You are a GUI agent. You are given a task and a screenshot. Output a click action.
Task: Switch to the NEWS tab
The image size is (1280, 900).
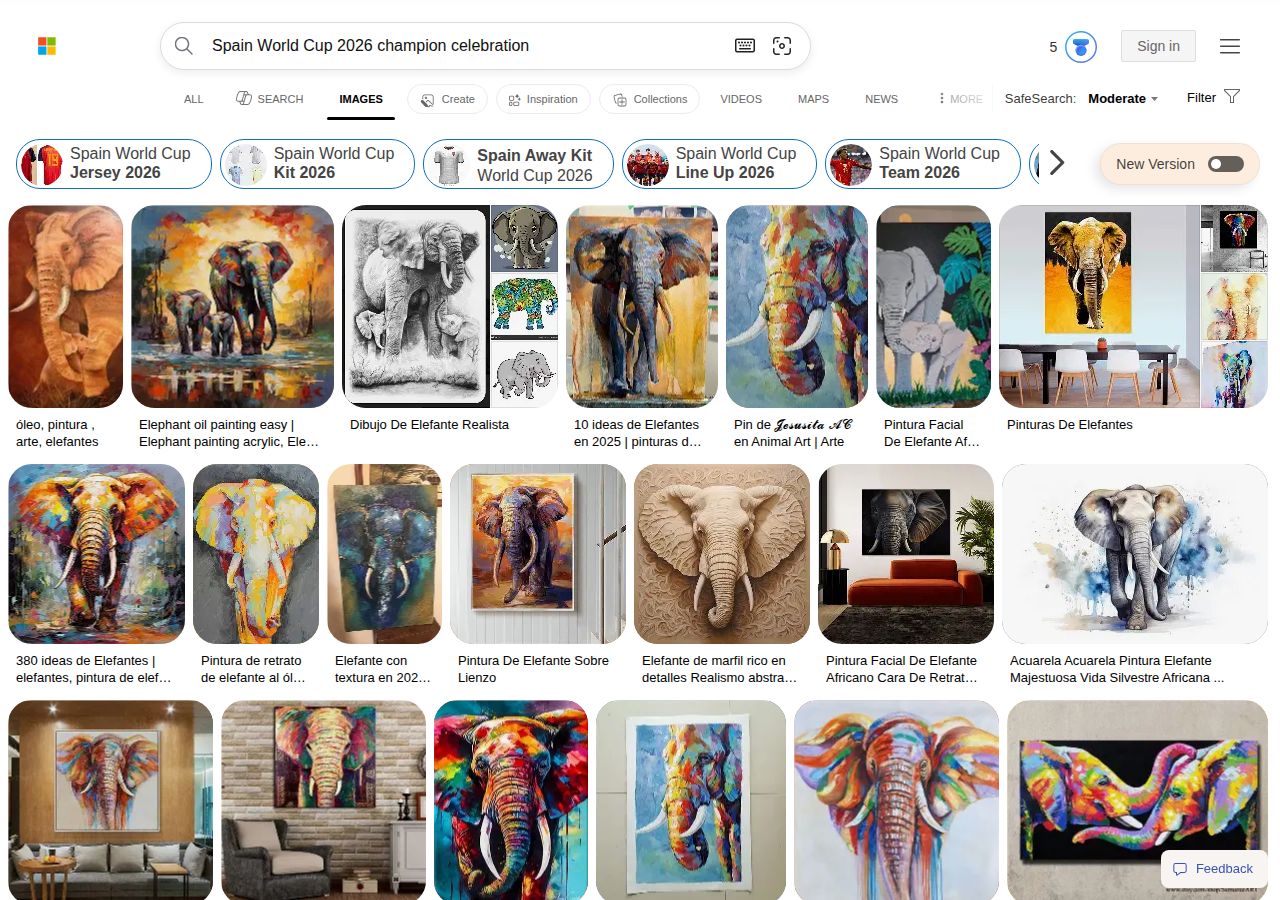pos(881,99)
